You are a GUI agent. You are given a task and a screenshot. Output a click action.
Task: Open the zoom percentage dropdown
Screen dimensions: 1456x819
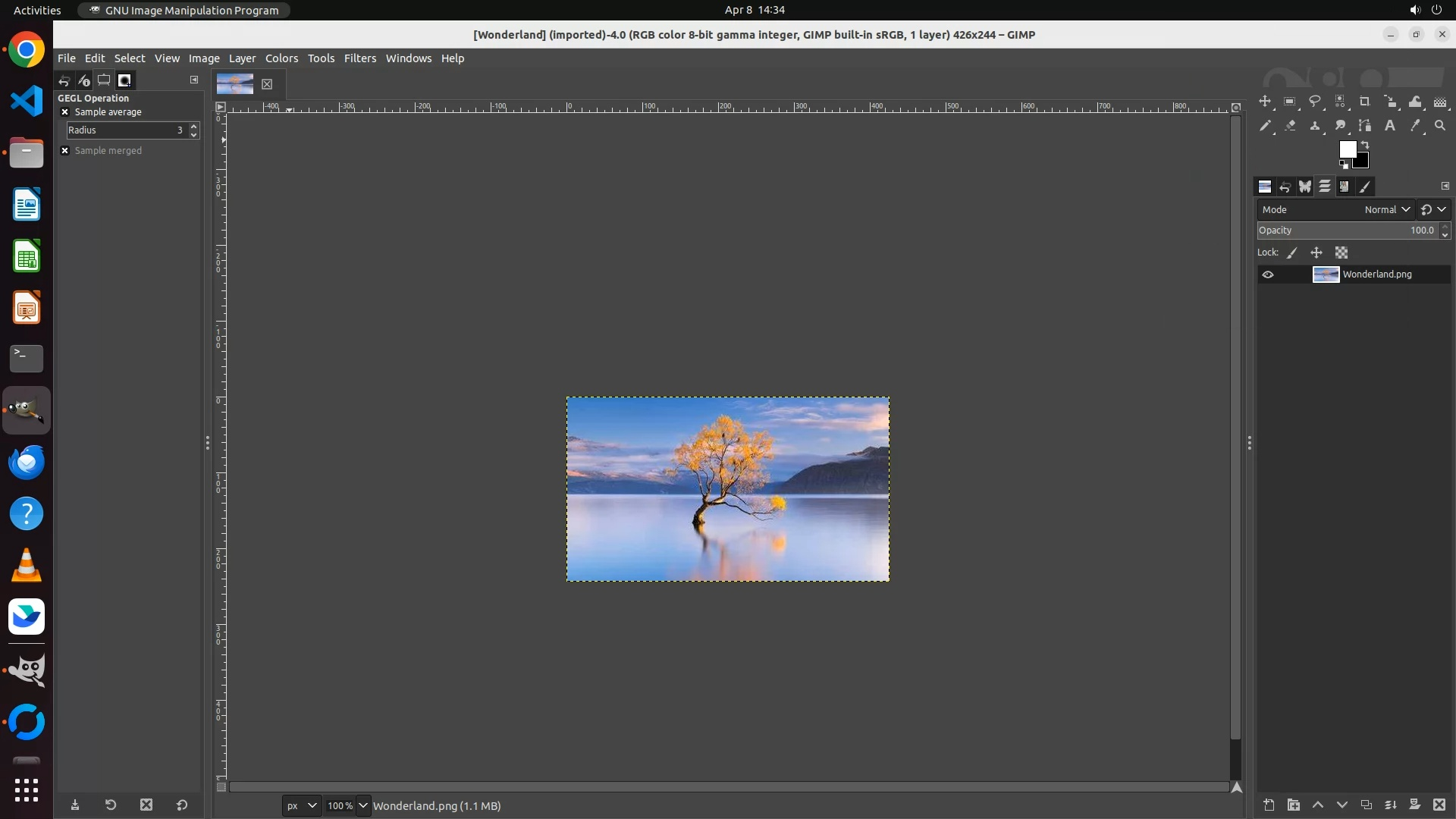(363, 806)
